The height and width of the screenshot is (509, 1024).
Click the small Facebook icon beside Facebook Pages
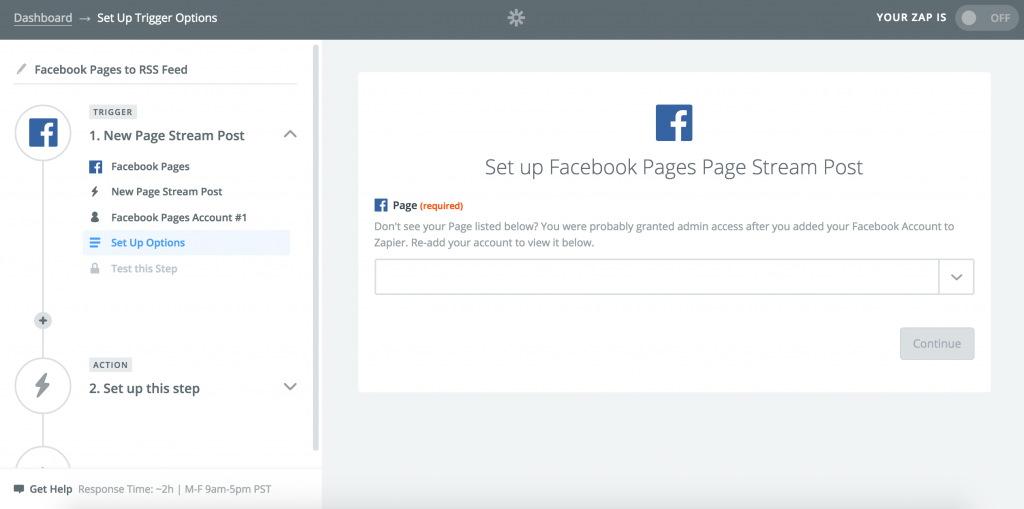(x=95, y=167)
